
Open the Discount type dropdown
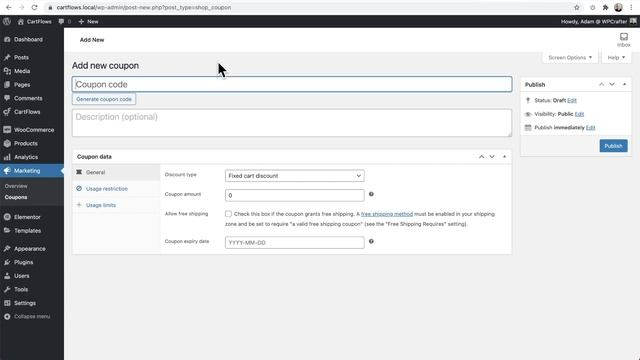point(294,176)
